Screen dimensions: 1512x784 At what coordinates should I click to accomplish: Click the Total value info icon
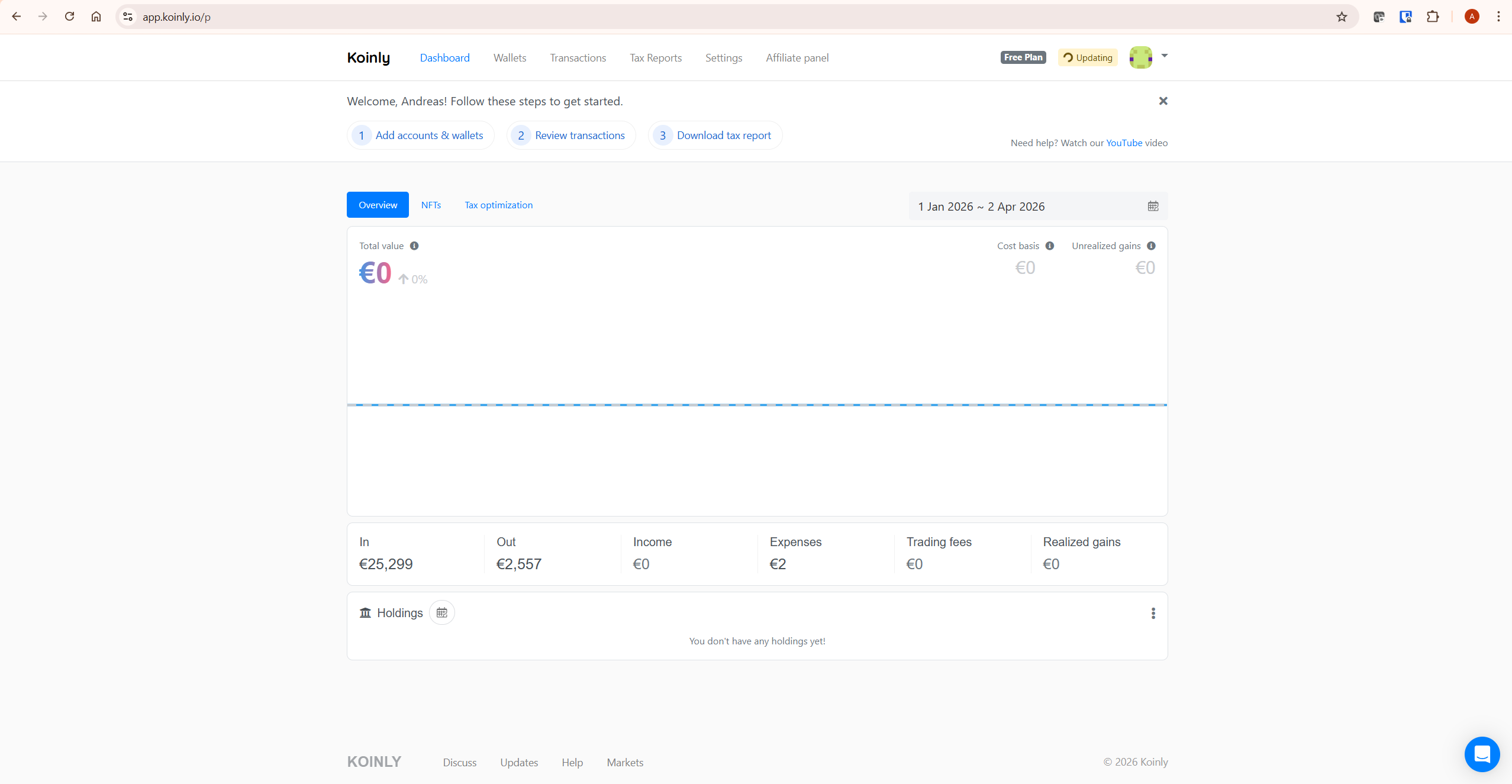pyautogui.click(x=414, y=246)
